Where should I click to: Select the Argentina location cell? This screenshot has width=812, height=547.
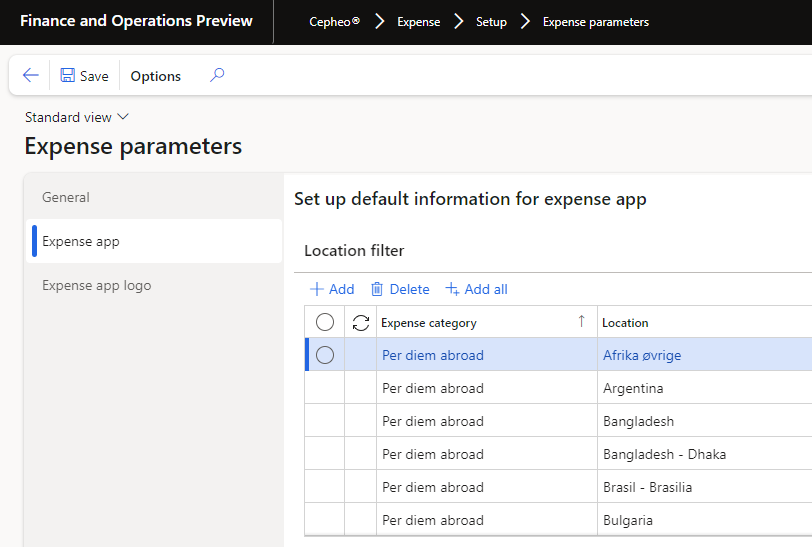[633, 388]
